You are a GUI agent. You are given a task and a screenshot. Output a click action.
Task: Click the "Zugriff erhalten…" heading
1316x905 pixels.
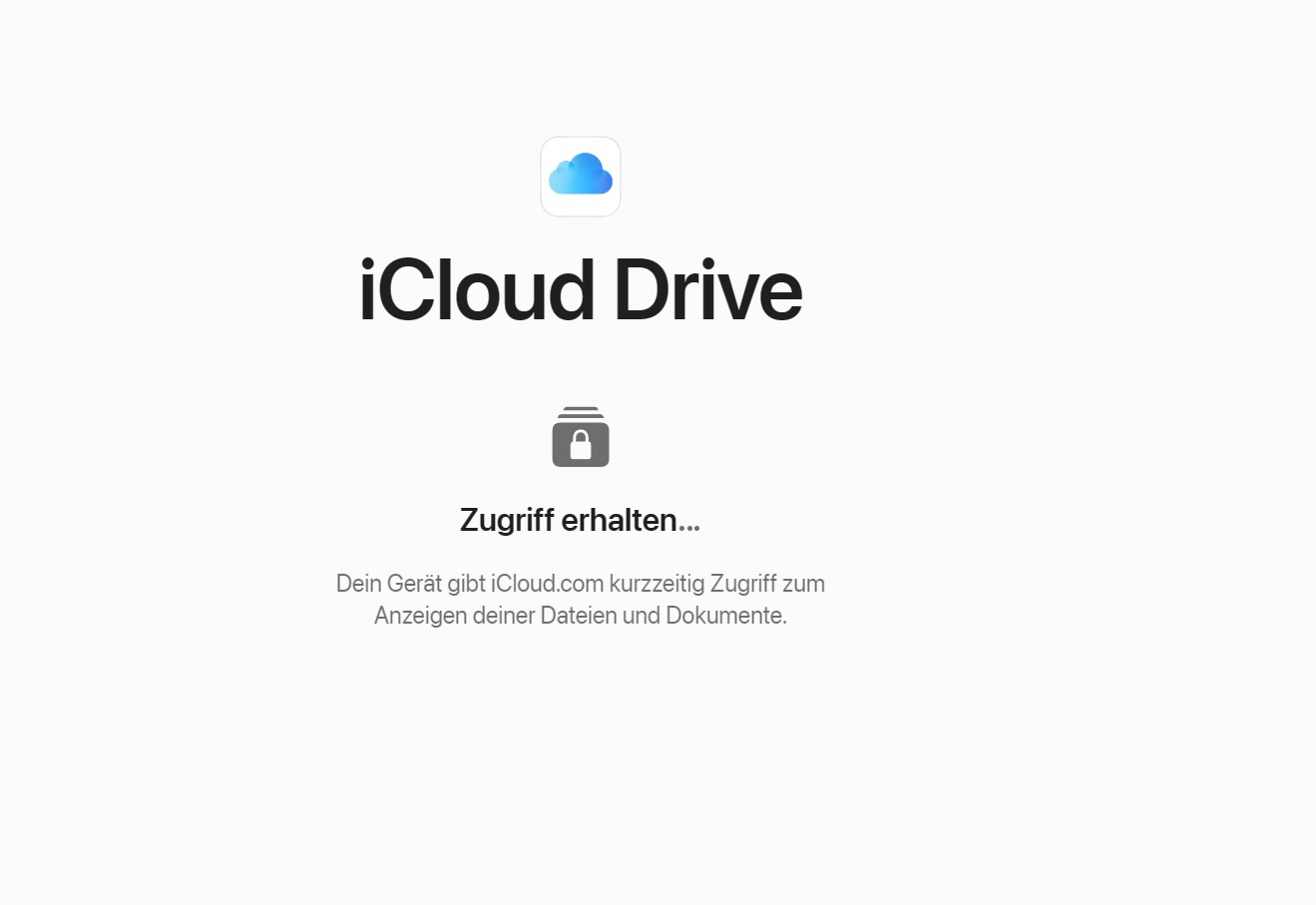pos(581,520)
